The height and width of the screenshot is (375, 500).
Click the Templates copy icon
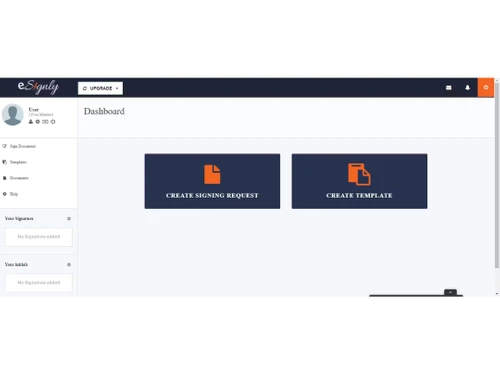tap(5, 162)
